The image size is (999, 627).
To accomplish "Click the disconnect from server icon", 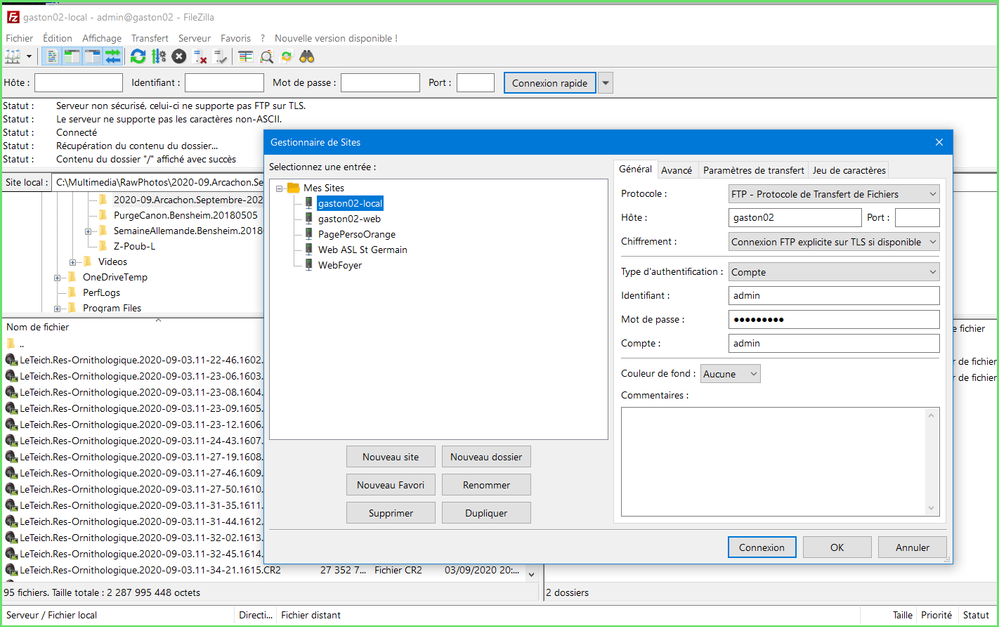I will (200, 57).
